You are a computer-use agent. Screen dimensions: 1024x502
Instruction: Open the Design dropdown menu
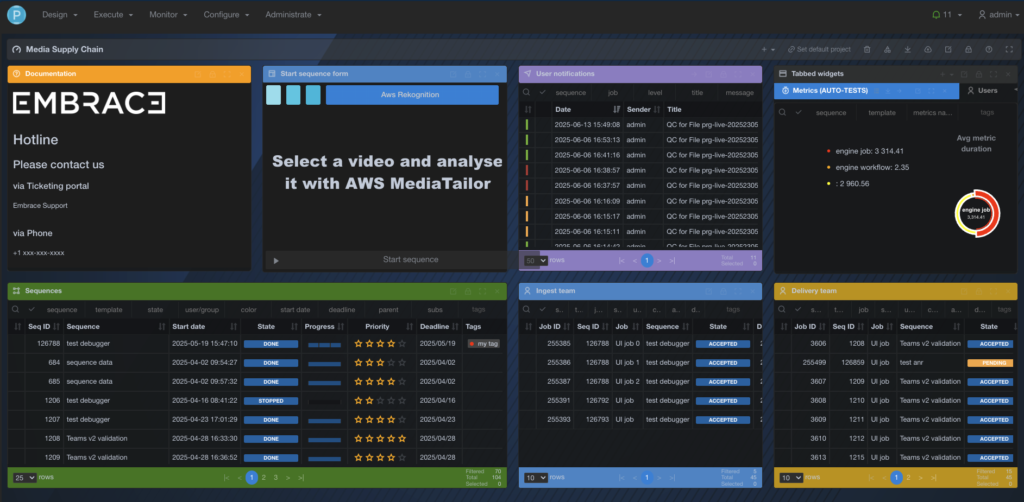59,14
